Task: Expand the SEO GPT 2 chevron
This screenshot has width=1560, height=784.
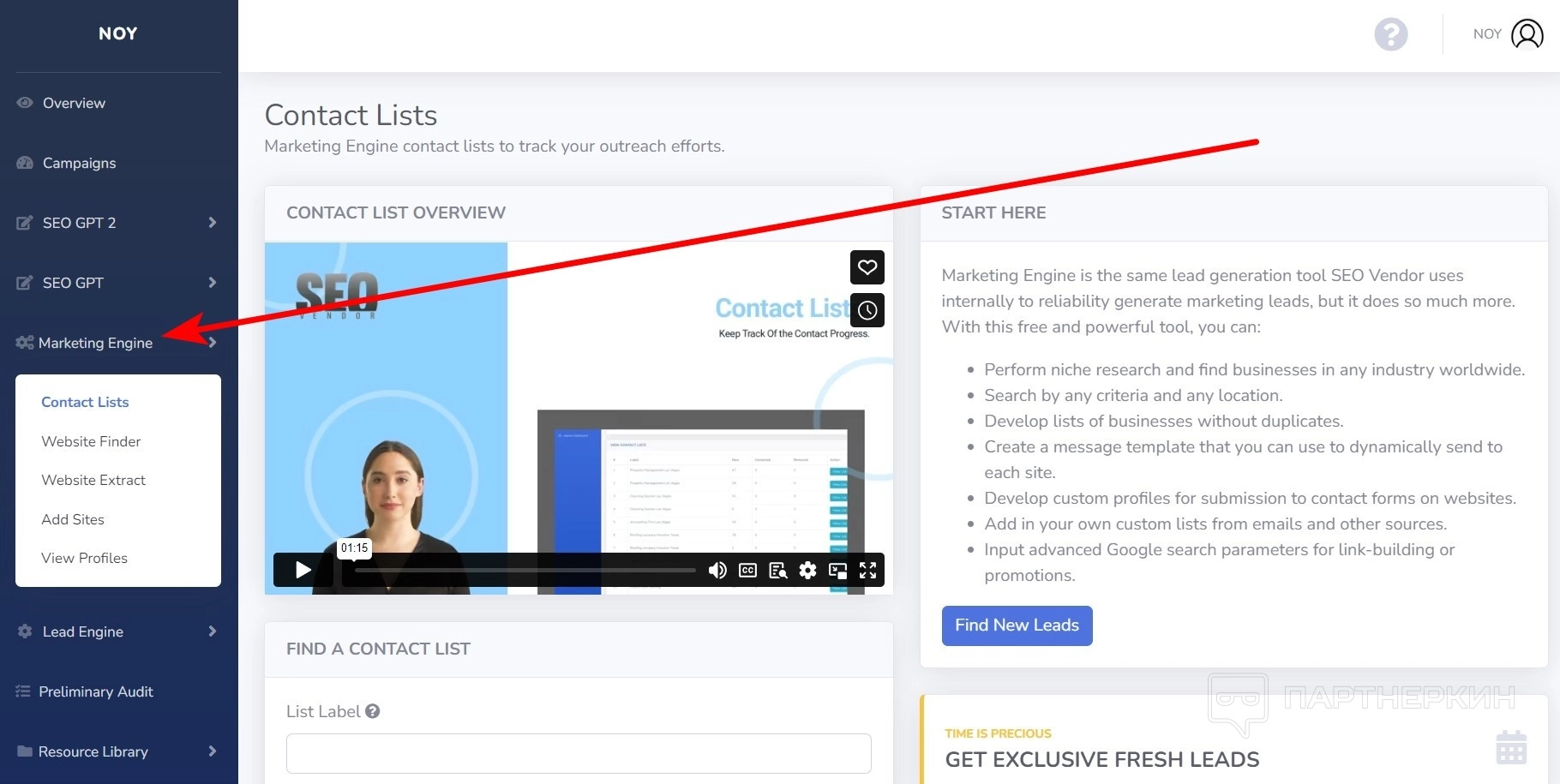Action: [x=212, y=223]
